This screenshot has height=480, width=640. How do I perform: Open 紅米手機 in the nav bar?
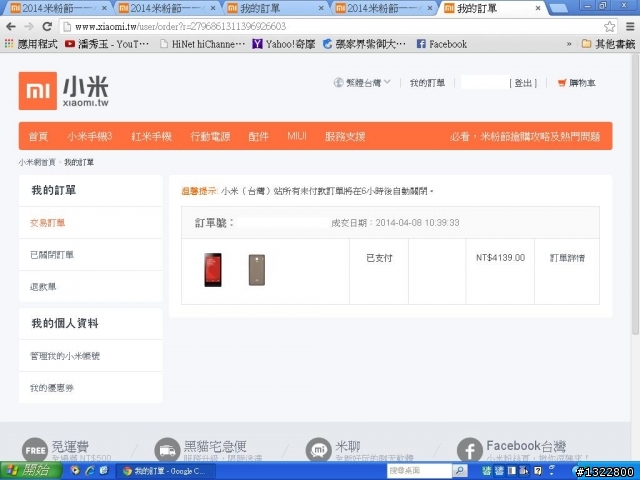[x=151, y=136]
